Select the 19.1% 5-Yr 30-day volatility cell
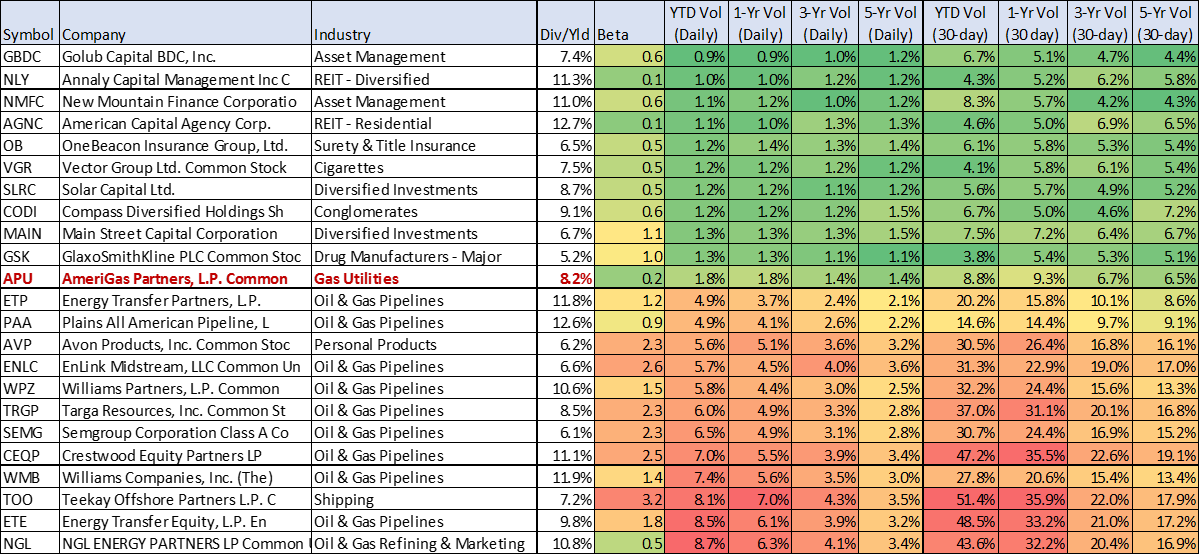Viewport: 1200px width, 555px height. [x=1166, y=455]
